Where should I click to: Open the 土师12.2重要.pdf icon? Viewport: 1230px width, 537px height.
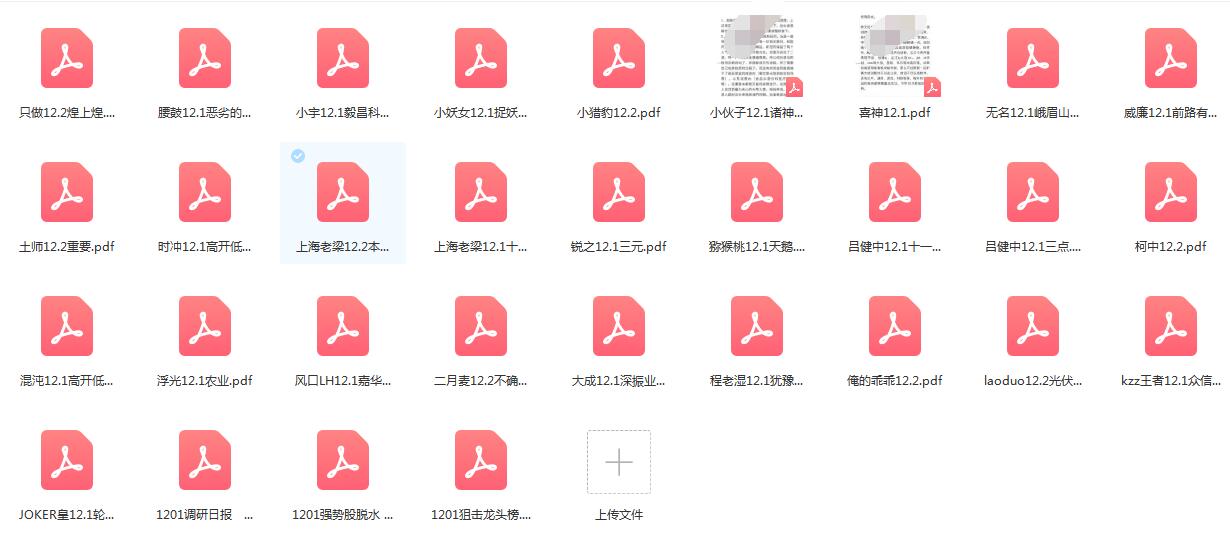(67, 192)
